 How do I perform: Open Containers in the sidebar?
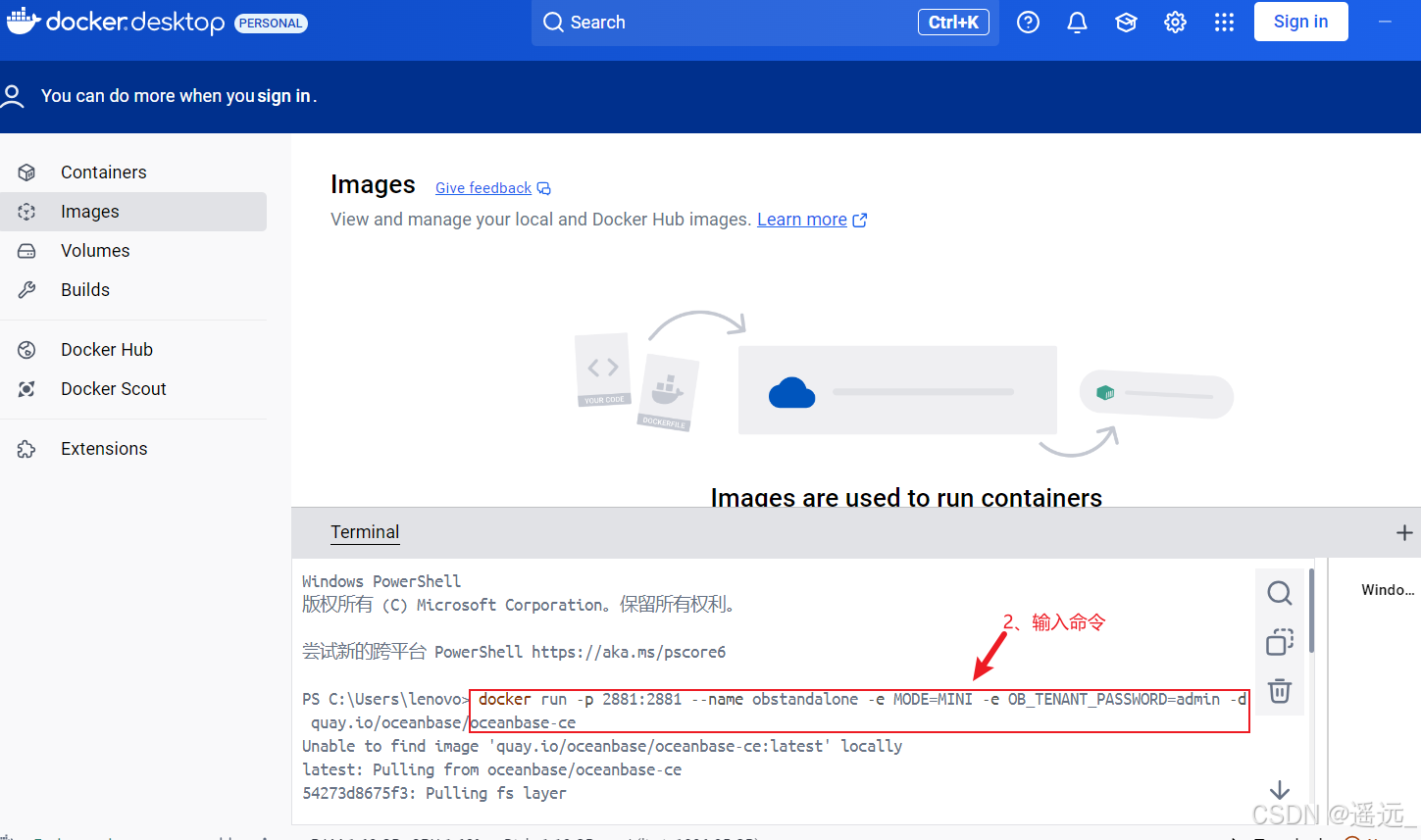(x=133, y=173)
